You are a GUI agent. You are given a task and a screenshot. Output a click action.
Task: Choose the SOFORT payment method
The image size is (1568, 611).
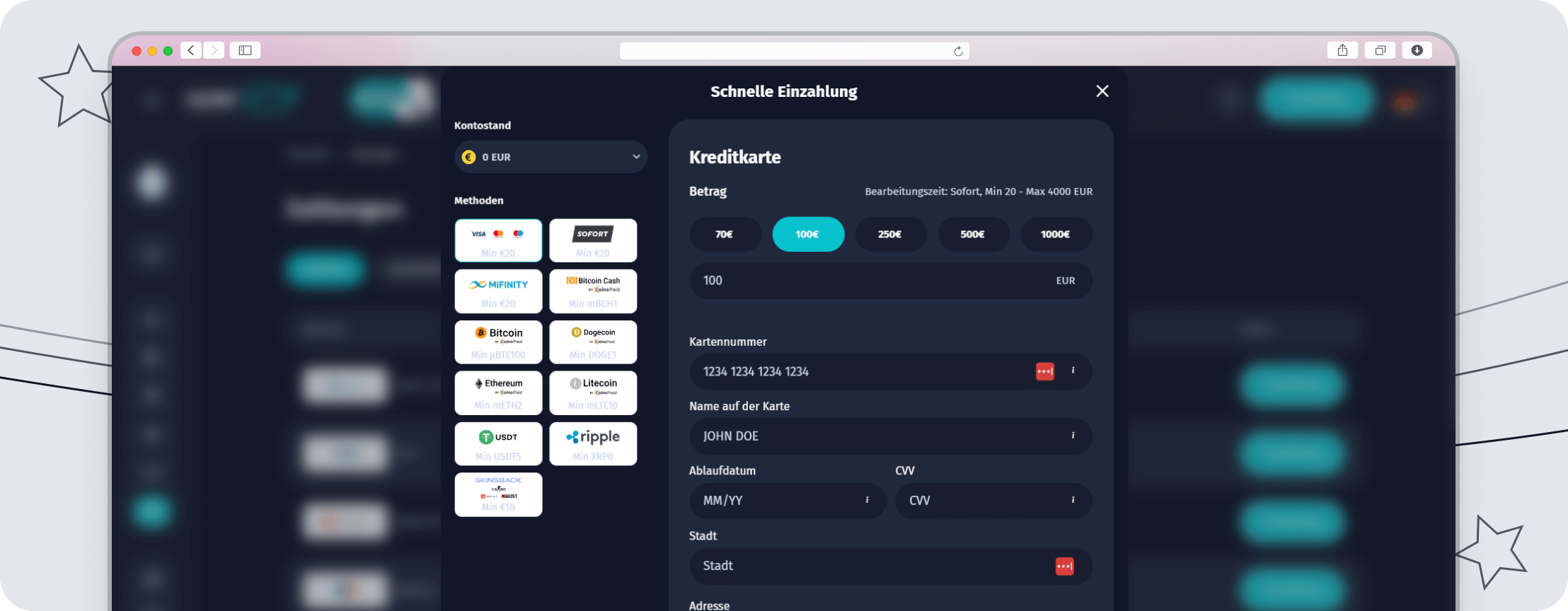[593, 240]
